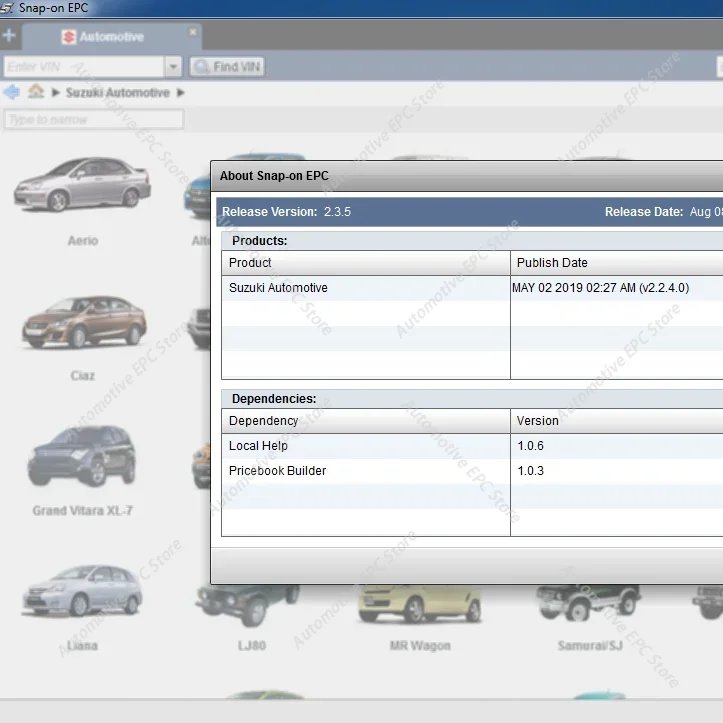Image resolution: width=723 pixels, height=723 pixels.
Task: Go back using the blue arrow icon
Action: [12, 92]
